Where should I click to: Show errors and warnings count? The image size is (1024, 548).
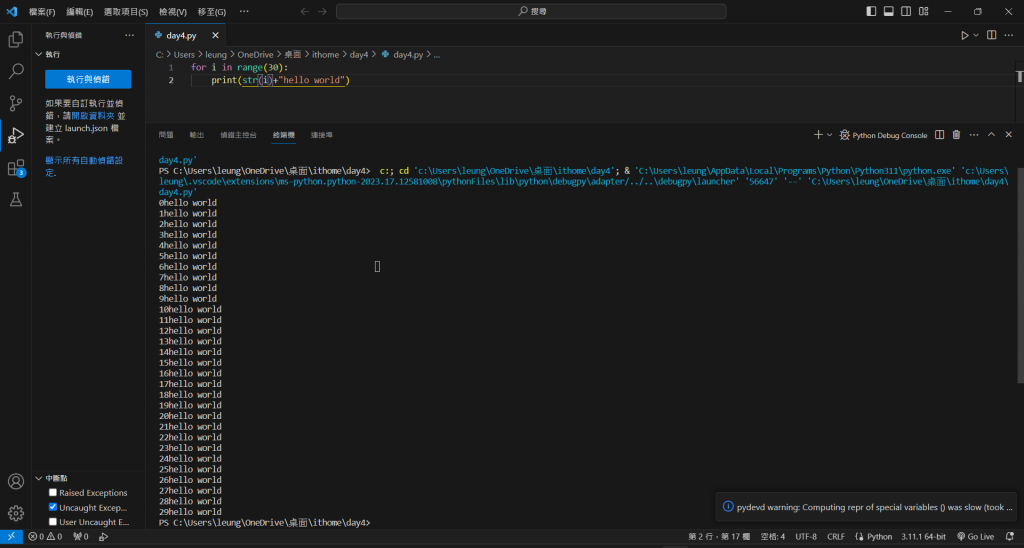tap(45, 537)
